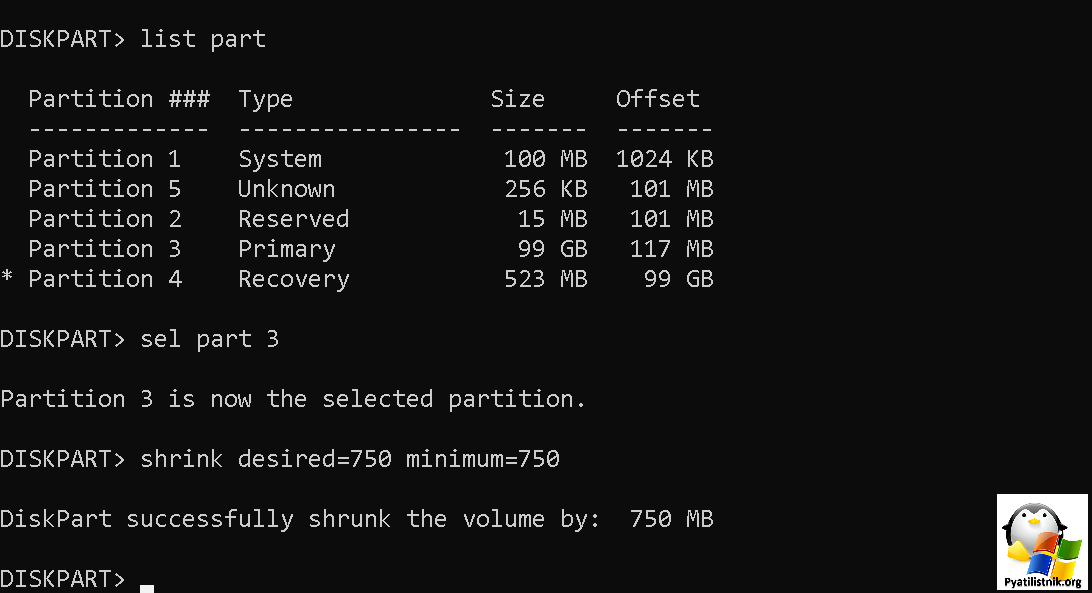This screenshot has height=593, width=1092.
Task: Click the '99 GB' size value of Partition 3
Action: click(x=552, y=249)
